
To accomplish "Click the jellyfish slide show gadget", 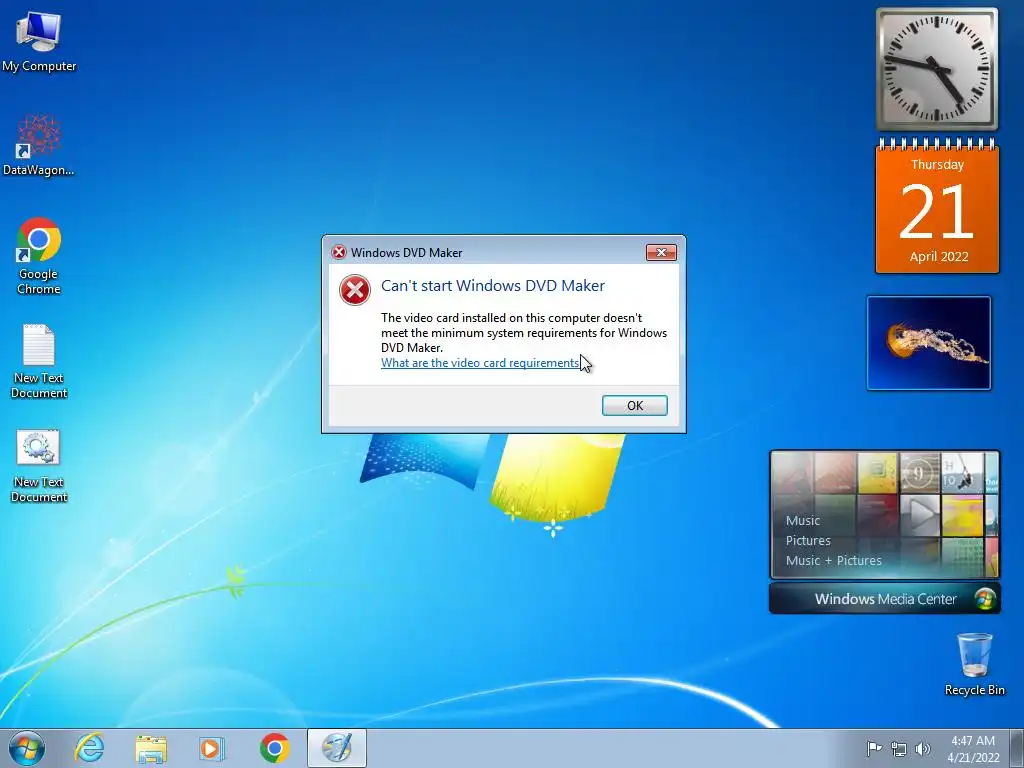I will coord(929,343).
